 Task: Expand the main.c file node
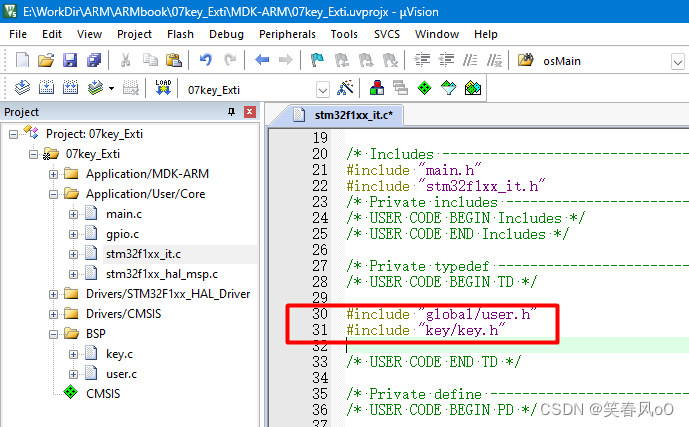tap(73, 214)
